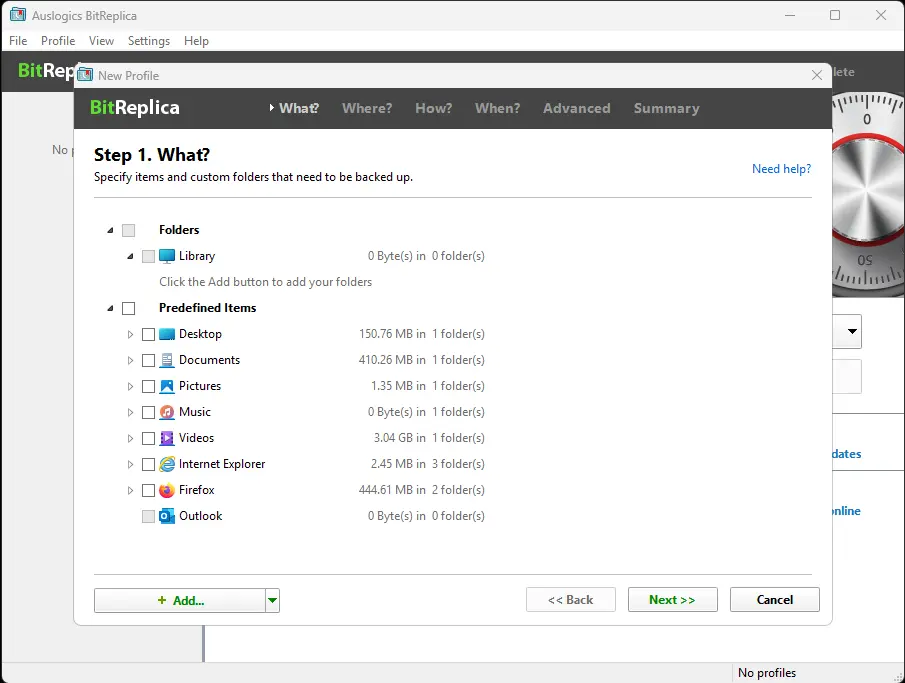Go to the When? wizard step
This screenshot has height=683, width=905.
pyautogui.click(x=498, y=109)
